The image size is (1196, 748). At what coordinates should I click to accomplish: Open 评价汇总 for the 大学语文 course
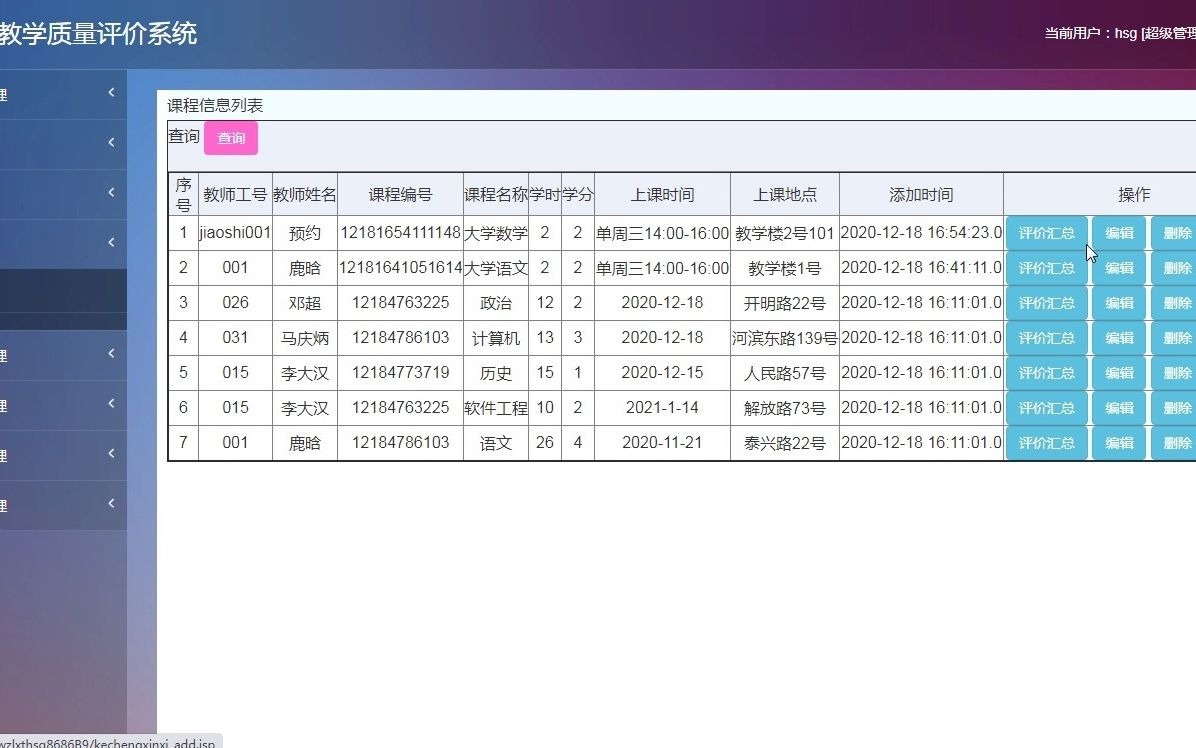point(1046,268)
